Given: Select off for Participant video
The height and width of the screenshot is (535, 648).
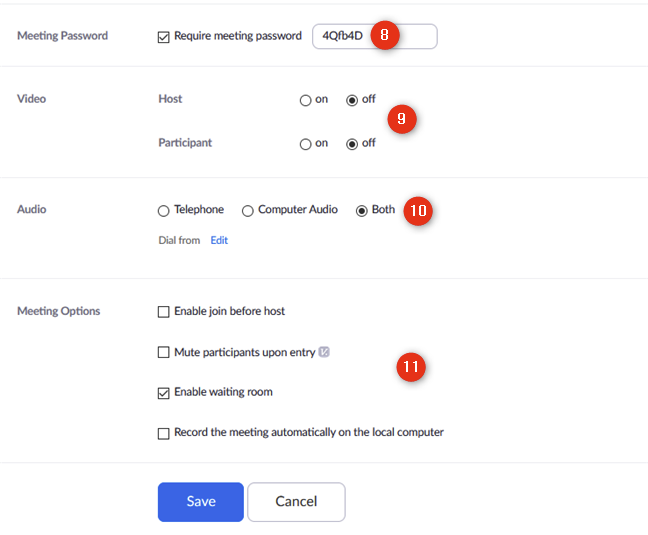Looking at the screenshot, I should 352,144.
